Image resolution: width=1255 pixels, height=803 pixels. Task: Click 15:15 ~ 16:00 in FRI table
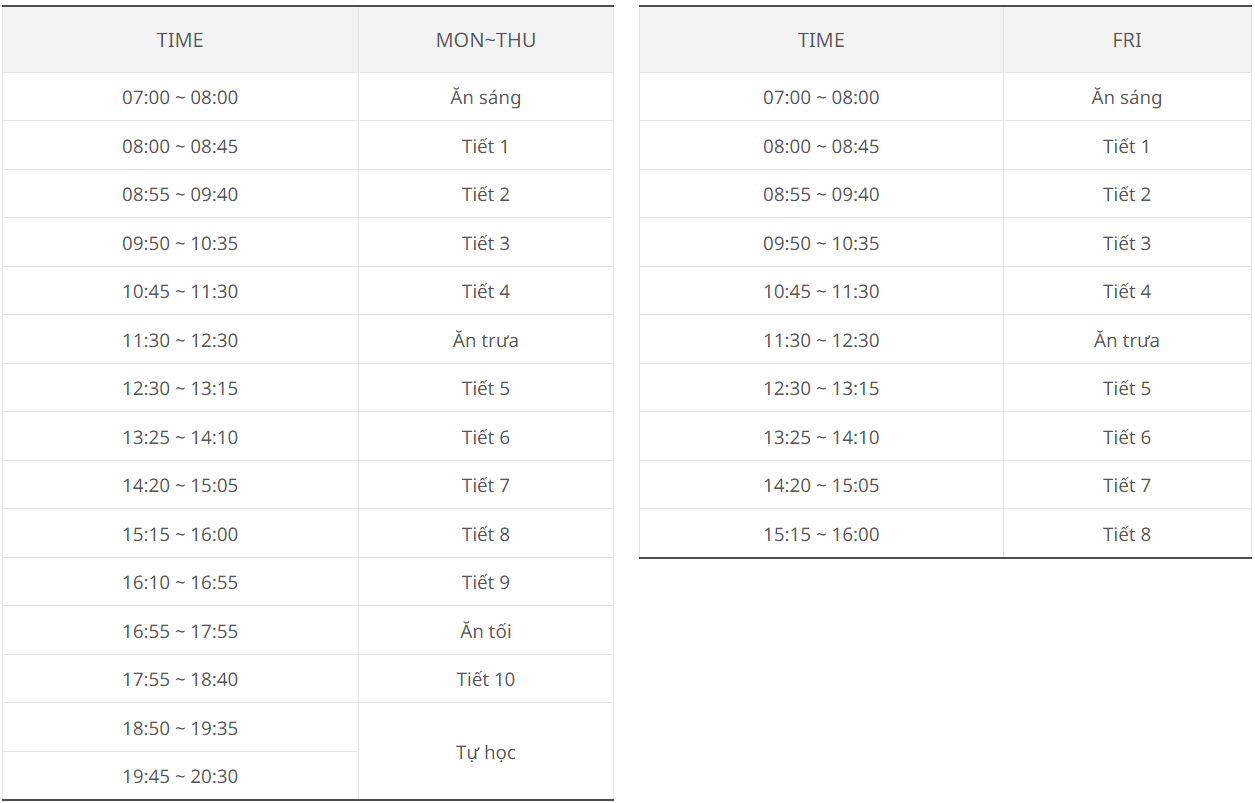pos(821,534)
